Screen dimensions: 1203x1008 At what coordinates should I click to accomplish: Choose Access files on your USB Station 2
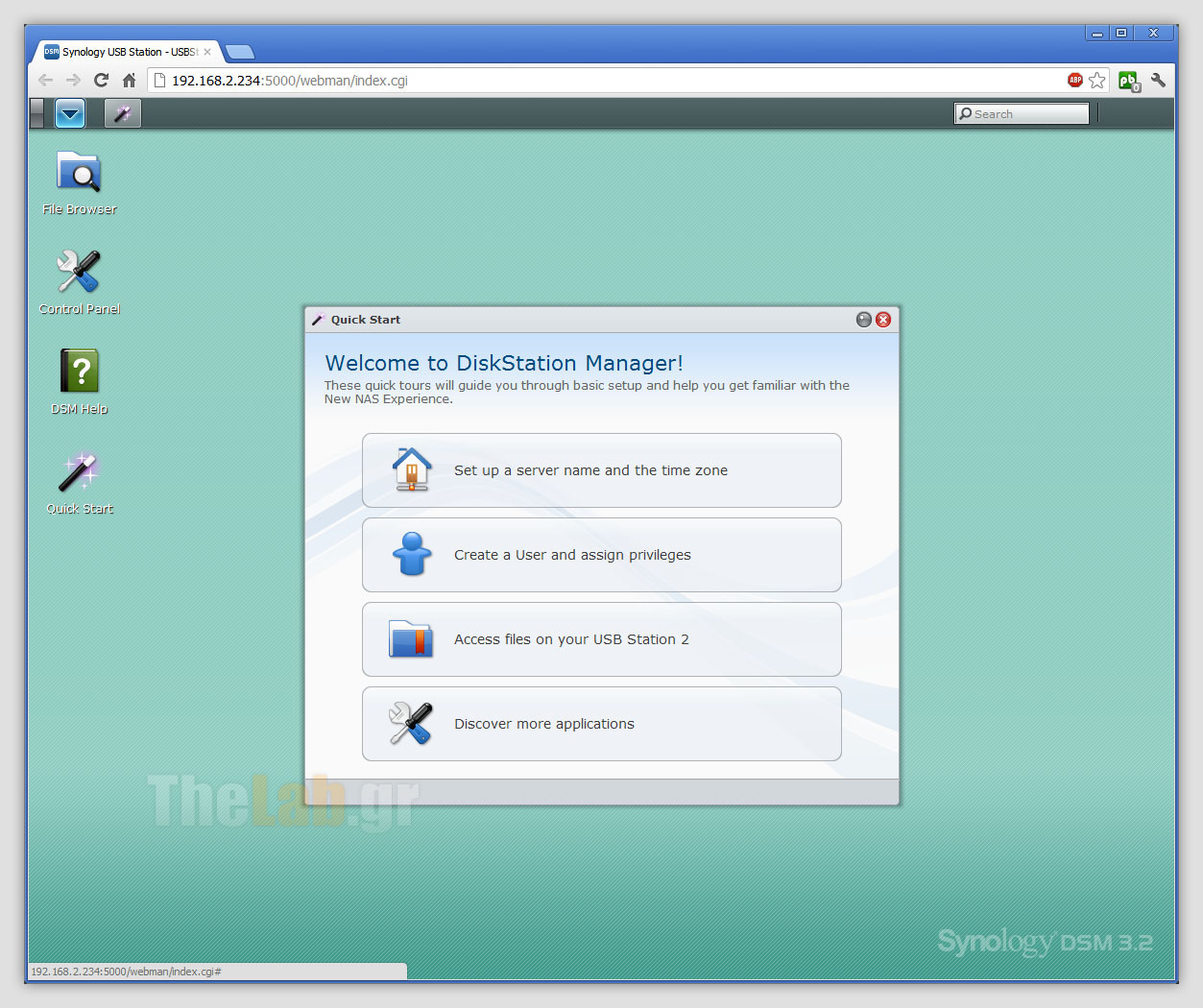[601, 639]
